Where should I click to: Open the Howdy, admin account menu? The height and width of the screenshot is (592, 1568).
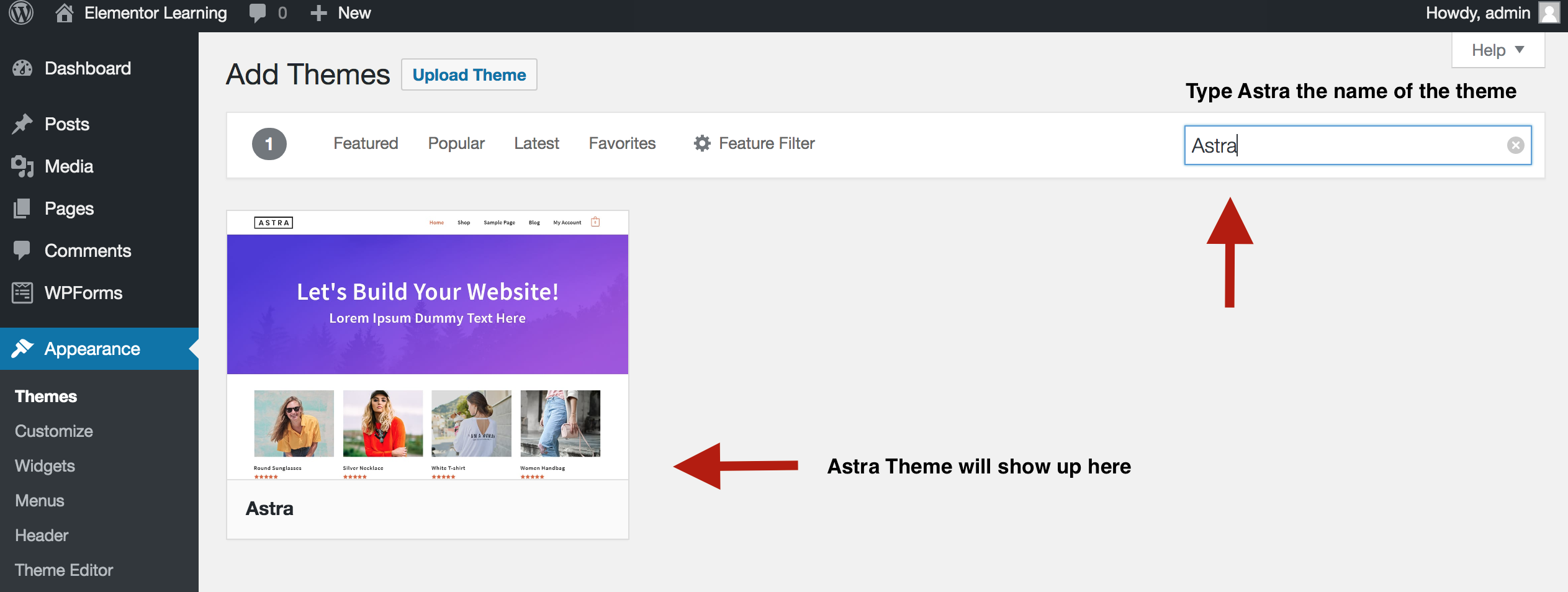coord(1477,13)
